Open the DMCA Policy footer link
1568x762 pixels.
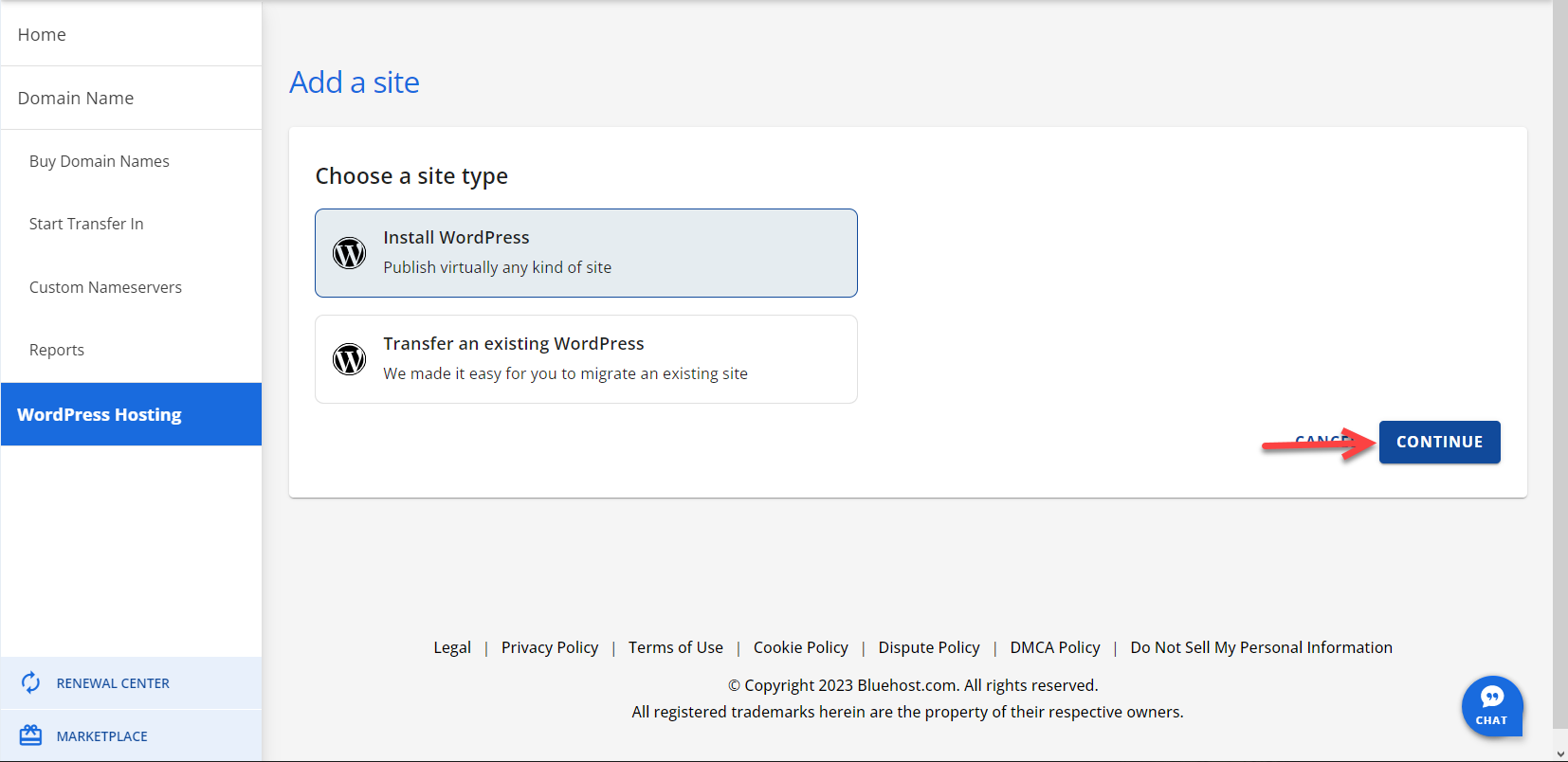pyautogui.click(x=1055, y=647)
